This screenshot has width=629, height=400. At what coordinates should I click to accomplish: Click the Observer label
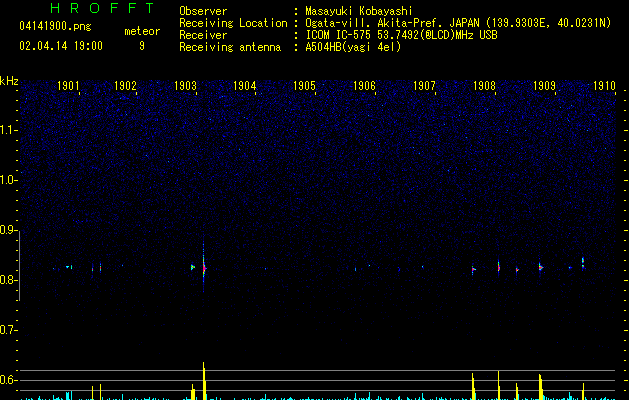tap(203, 11)
